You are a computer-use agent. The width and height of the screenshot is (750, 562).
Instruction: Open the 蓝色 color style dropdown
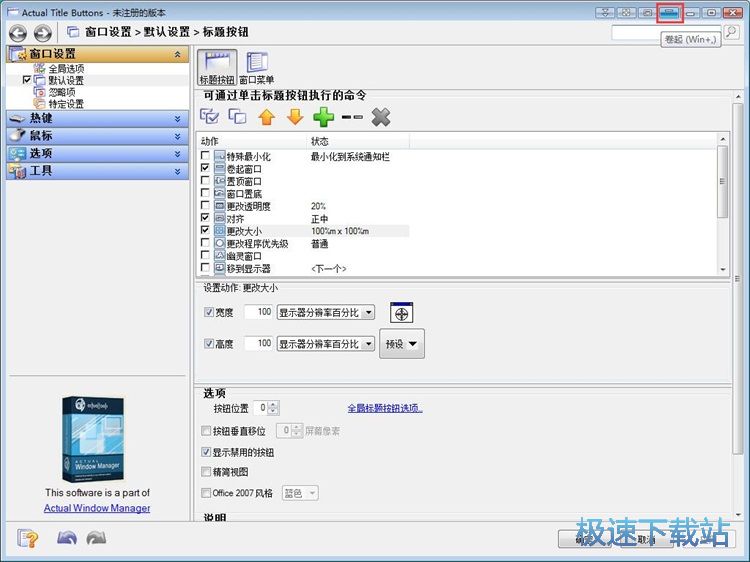[x=300, y=493]
